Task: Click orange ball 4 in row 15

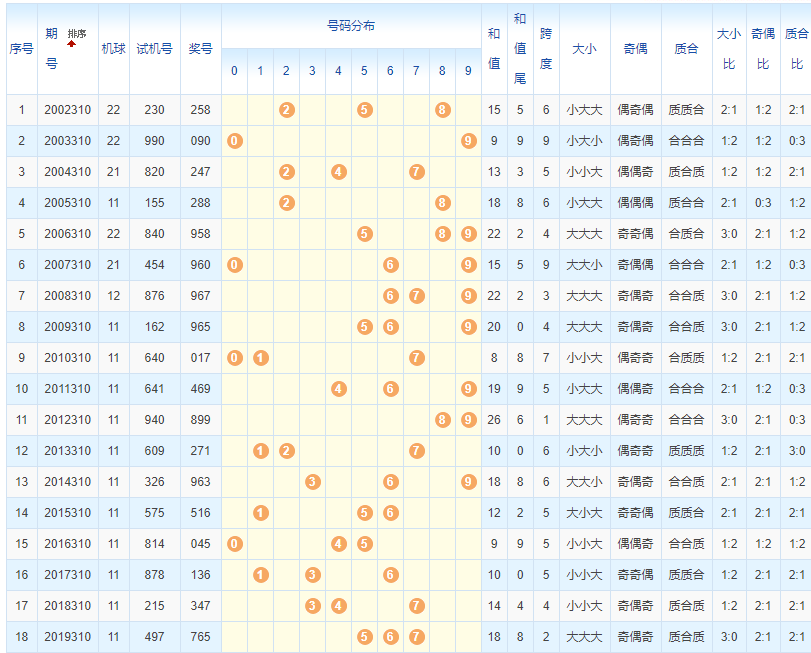Action: (x=339, y=544)
